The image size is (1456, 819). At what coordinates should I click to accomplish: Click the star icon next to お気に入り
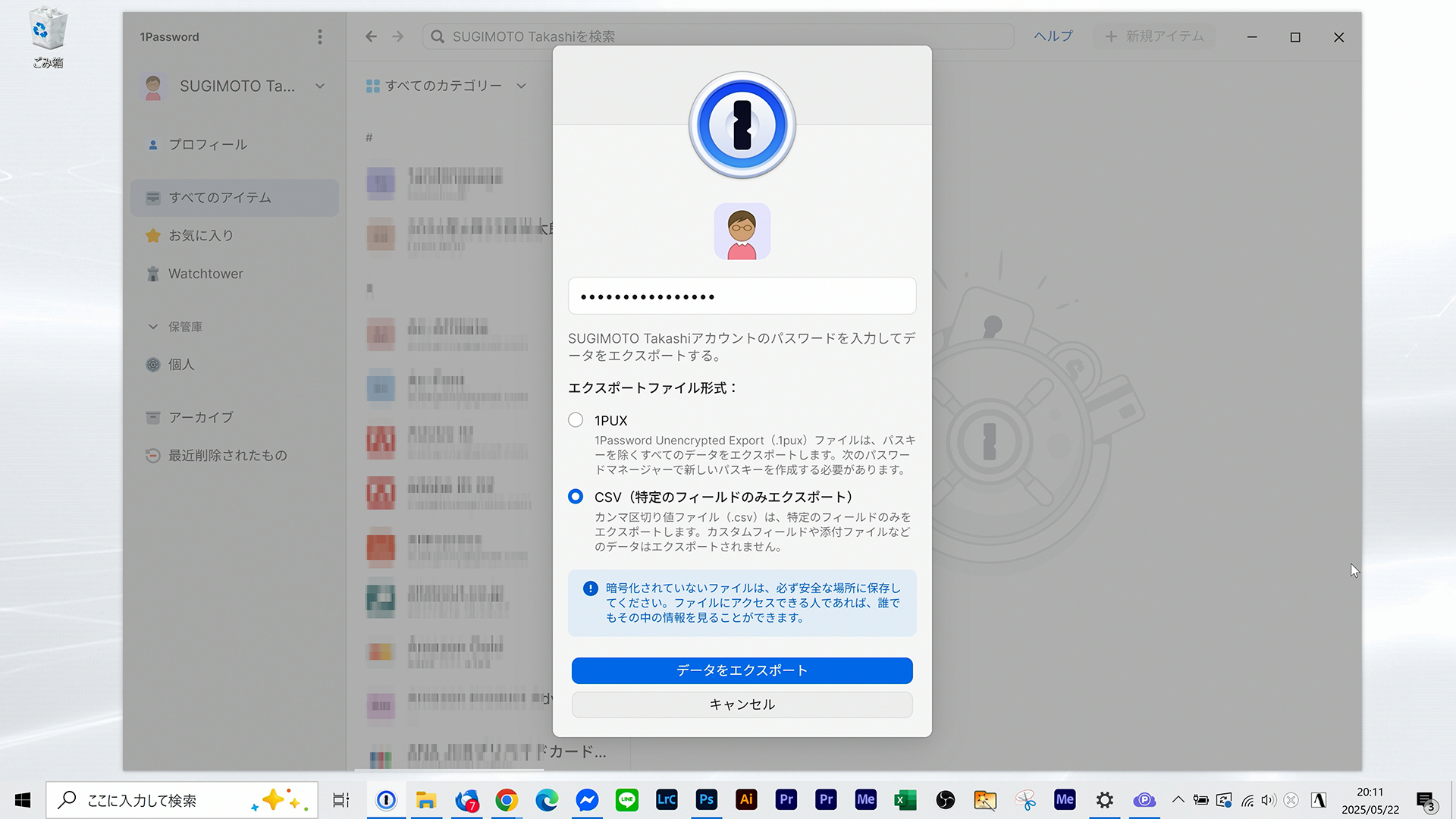tap(152, 236)
